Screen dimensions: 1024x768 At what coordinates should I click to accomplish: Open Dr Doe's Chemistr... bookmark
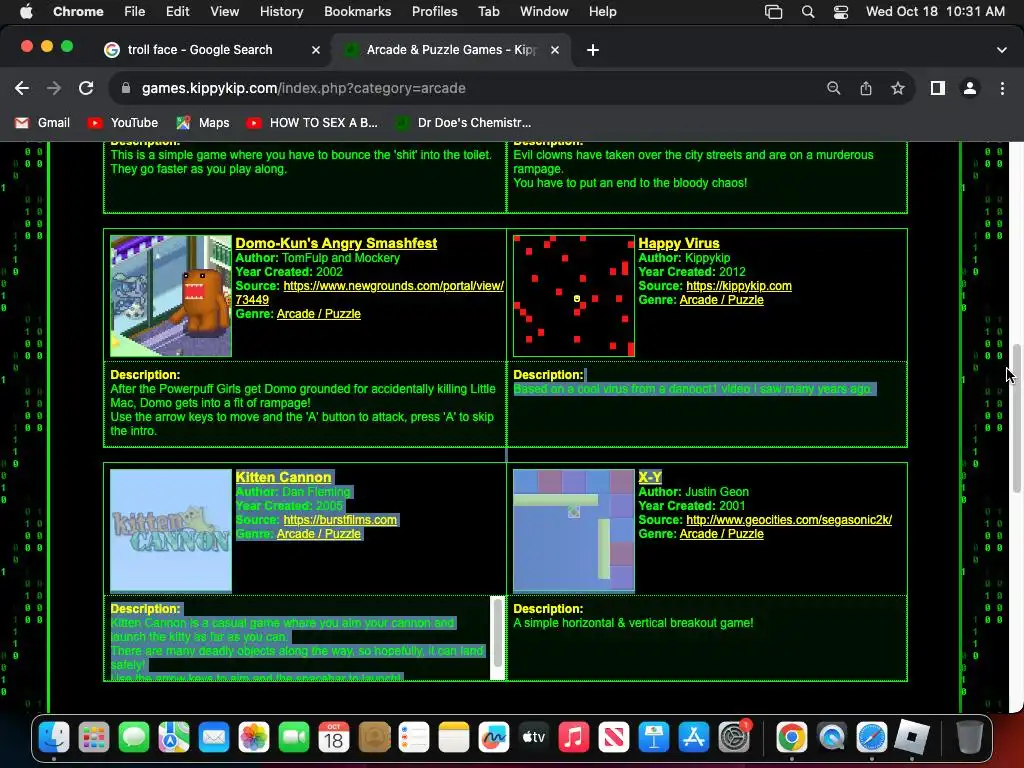(464, 123)
